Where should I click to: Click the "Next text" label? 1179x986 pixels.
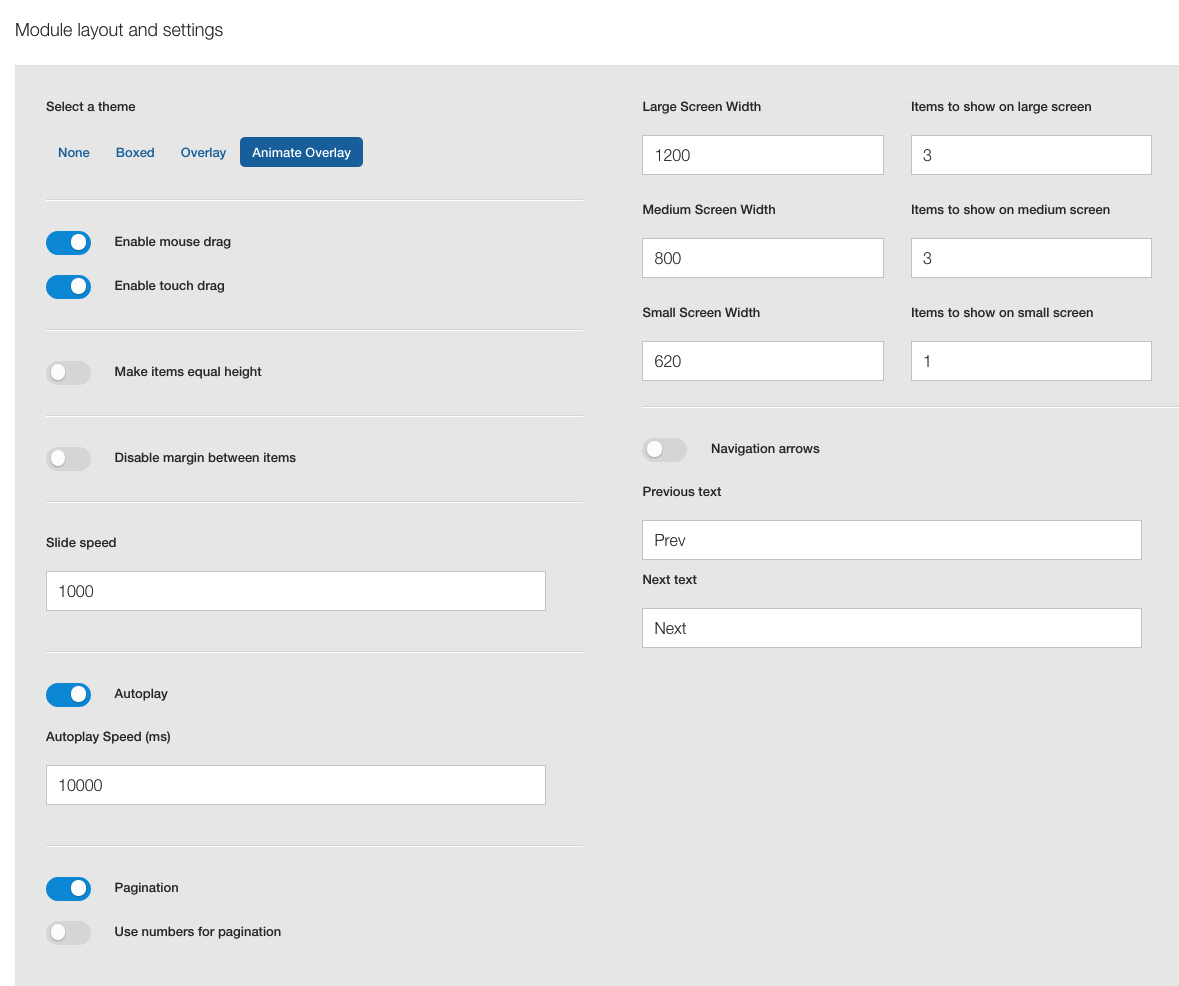[x=669, y=579]
